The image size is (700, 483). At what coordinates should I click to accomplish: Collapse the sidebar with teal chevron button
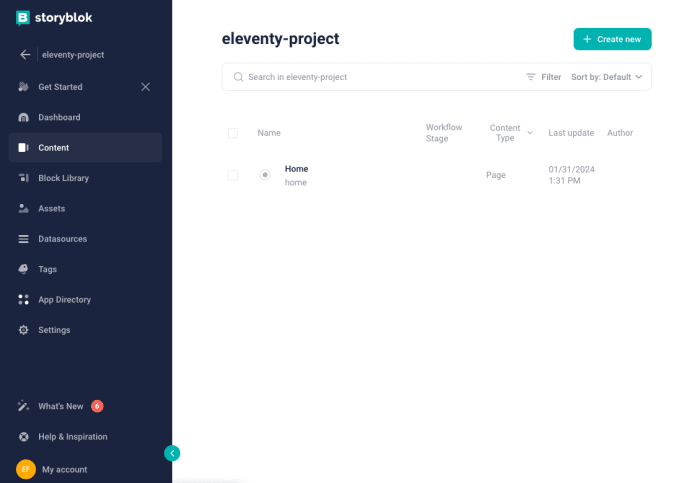(x=172, y=453)
